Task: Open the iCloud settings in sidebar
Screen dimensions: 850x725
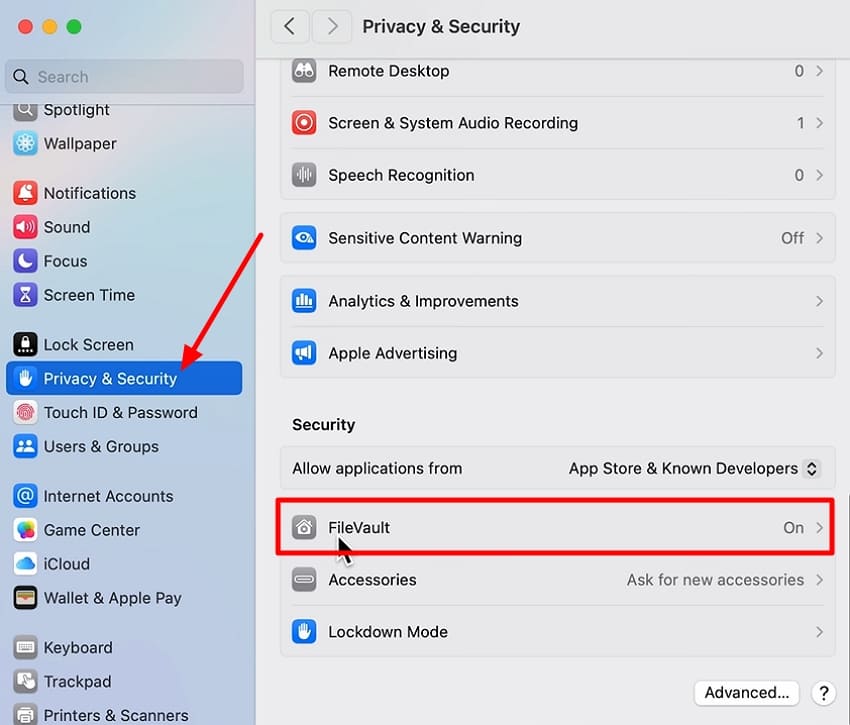Action: tap(70, 563)
